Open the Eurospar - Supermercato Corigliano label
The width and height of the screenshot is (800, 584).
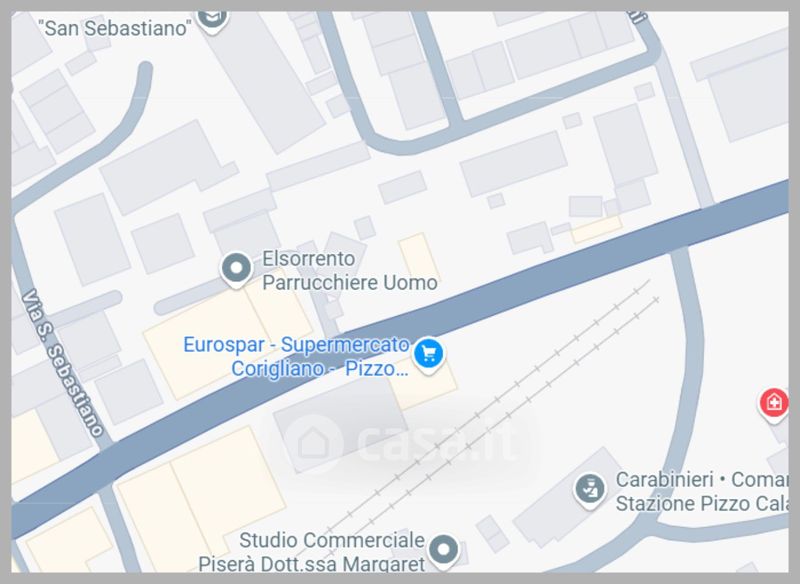pos(296,356)
